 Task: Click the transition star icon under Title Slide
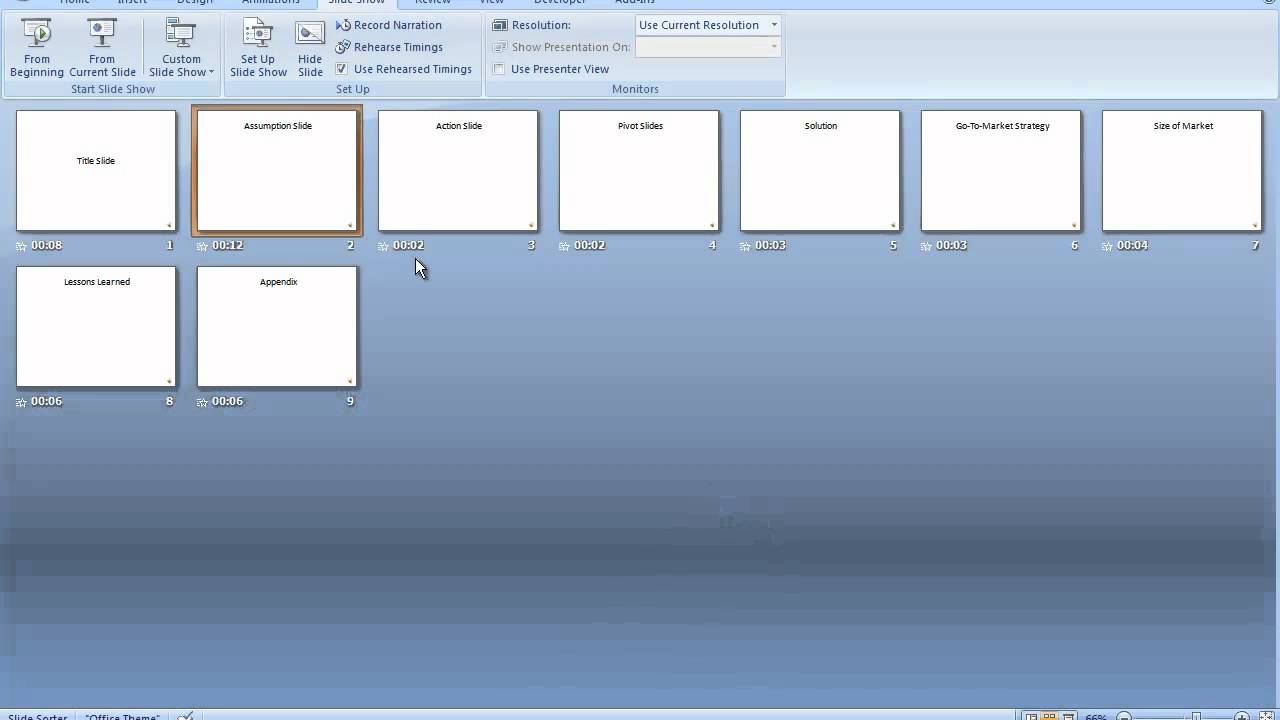click(21, 246)
